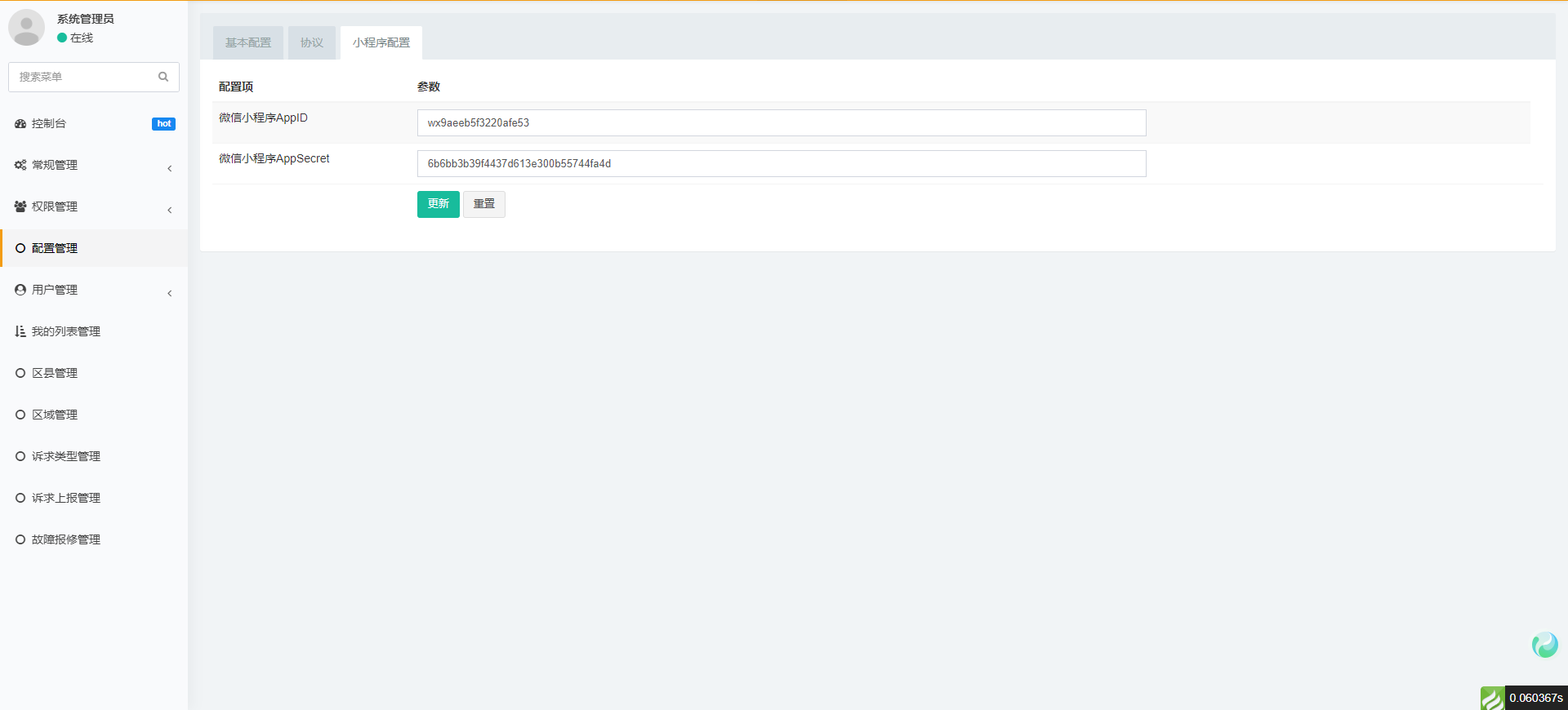Switch to the 协议 tab
The width and height of the screenshot is (1568, 710).
pos(311,42)
